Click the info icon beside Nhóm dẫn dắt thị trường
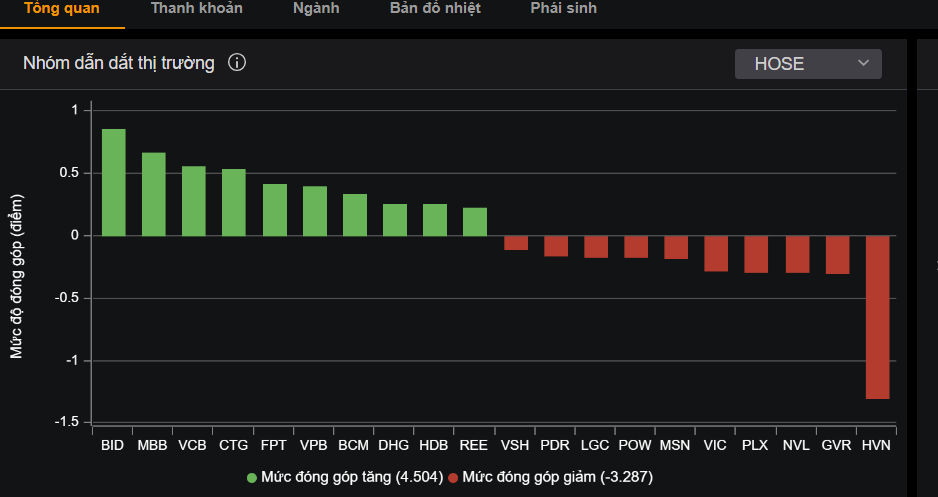 (237, 63)
